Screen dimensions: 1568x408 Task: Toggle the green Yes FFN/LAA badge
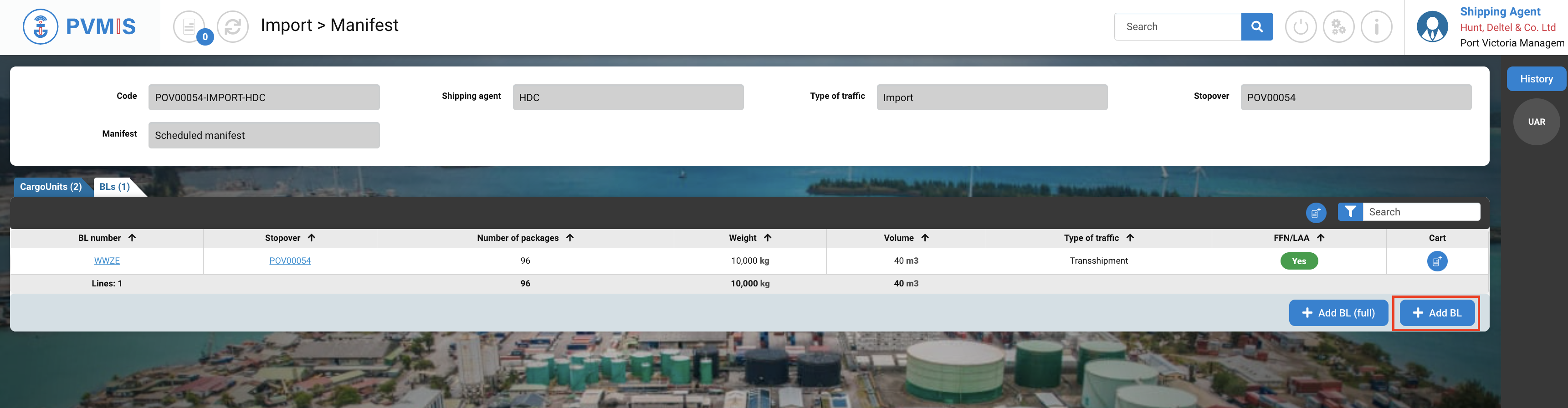(x=1298, y=261)
